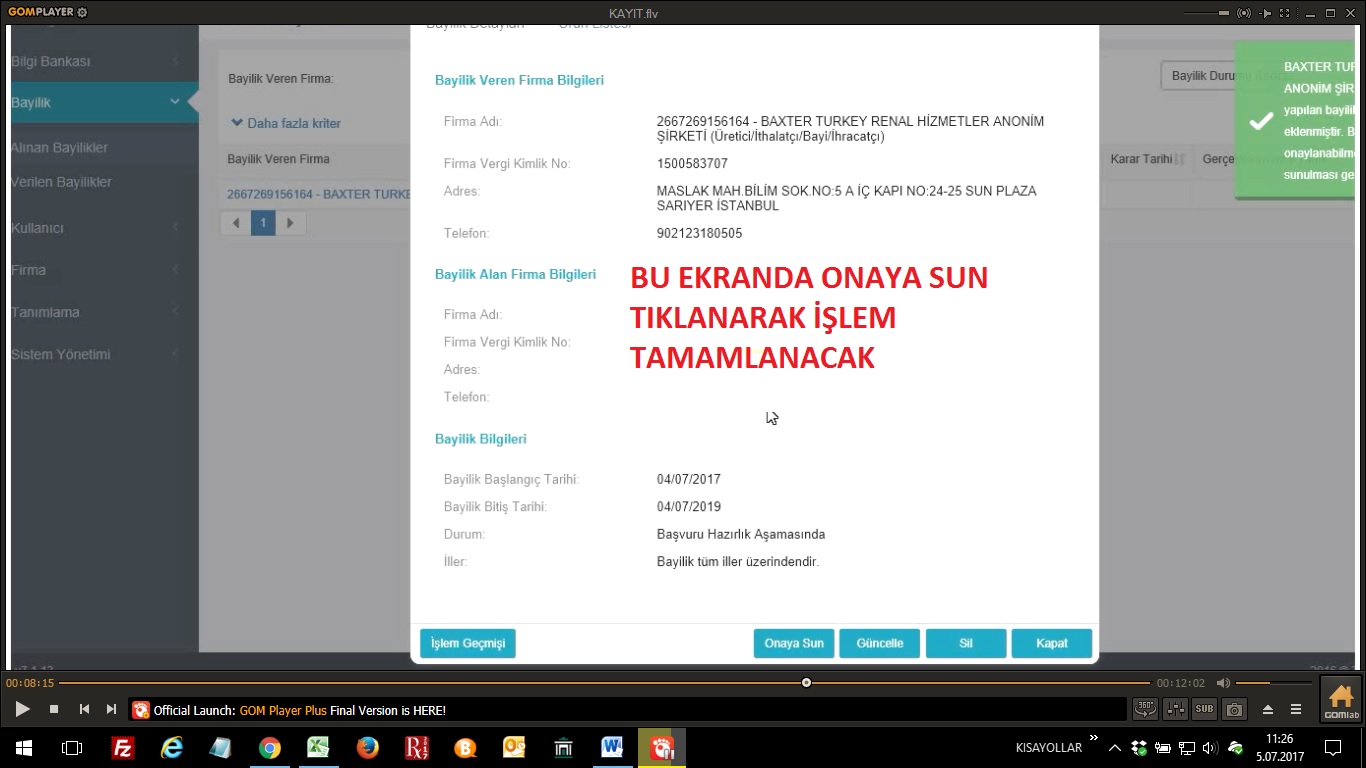
Task: Mute audio via the speaker icon
Action: tap(1222, 683)
